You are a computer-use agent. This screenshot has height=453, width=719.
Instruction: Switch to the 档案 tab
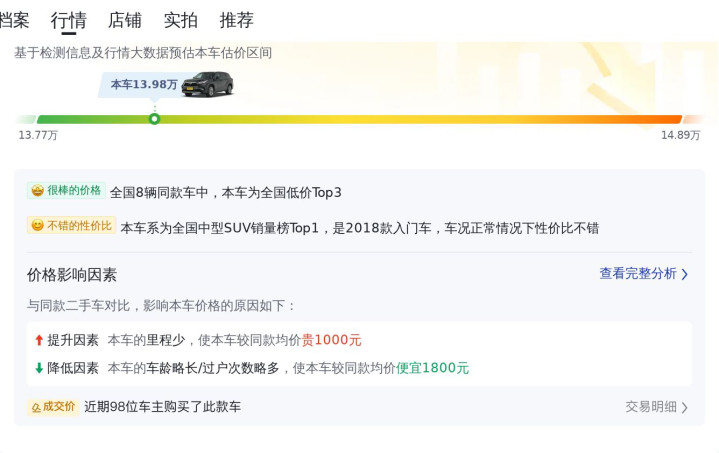[x=14, y=20]
